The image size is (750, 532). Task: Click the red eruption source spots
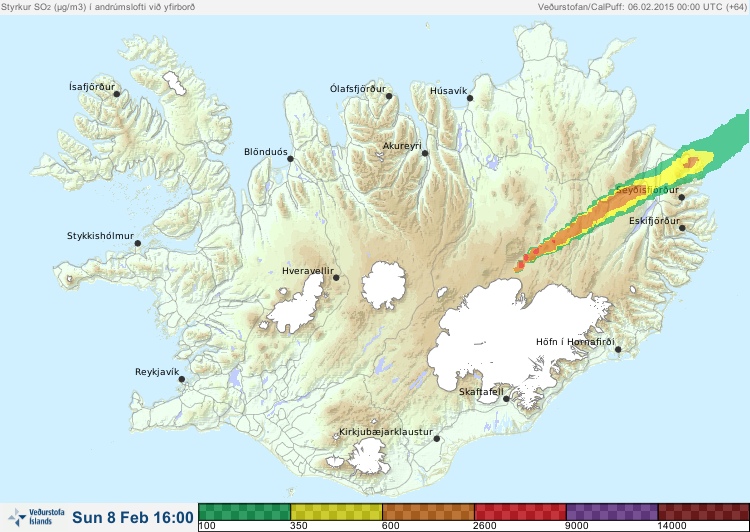(528, 257)
